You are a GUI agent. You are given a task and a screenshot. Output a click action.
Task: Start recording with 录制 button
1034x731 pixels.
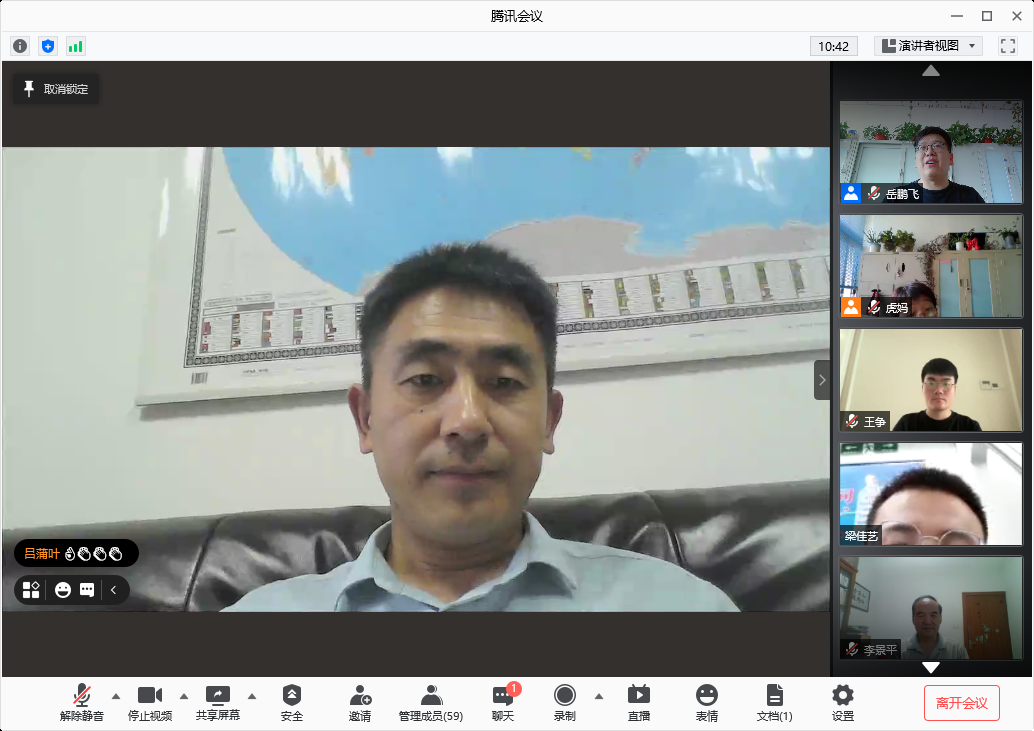click(x=565, y=702)
